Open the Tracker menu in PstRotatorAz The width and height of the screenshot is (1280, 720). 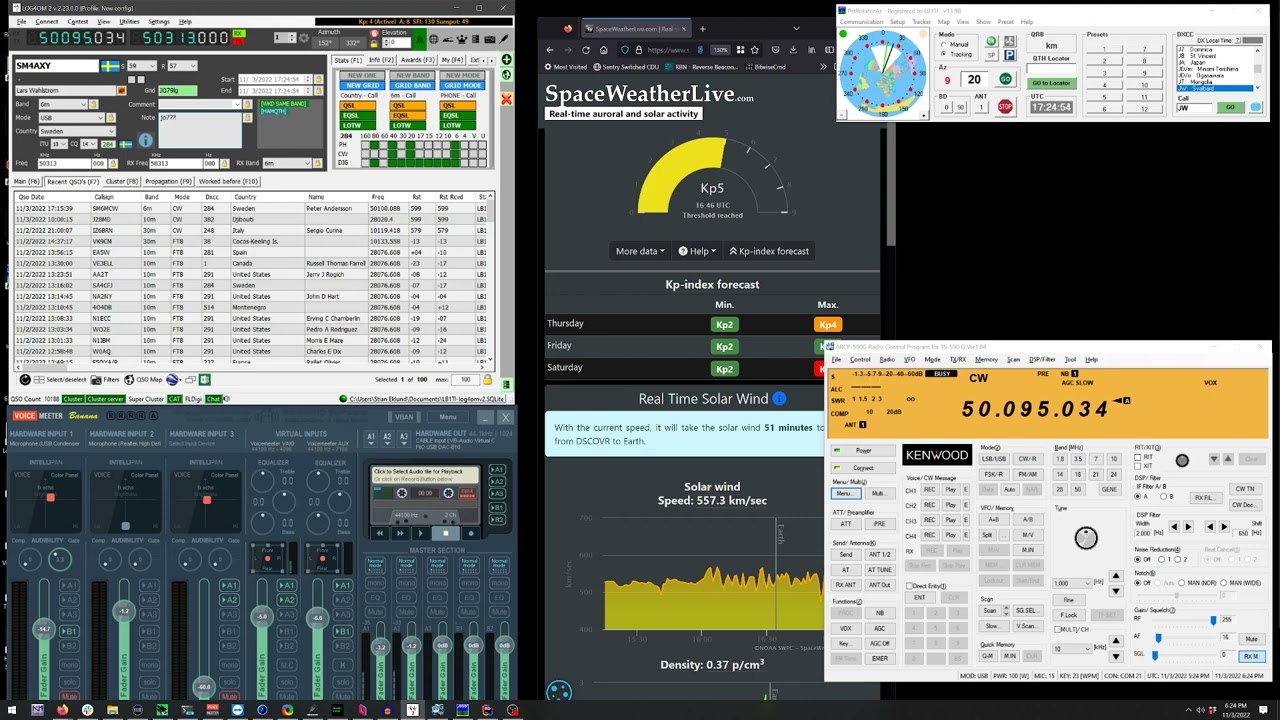click(x=921, y=22)
